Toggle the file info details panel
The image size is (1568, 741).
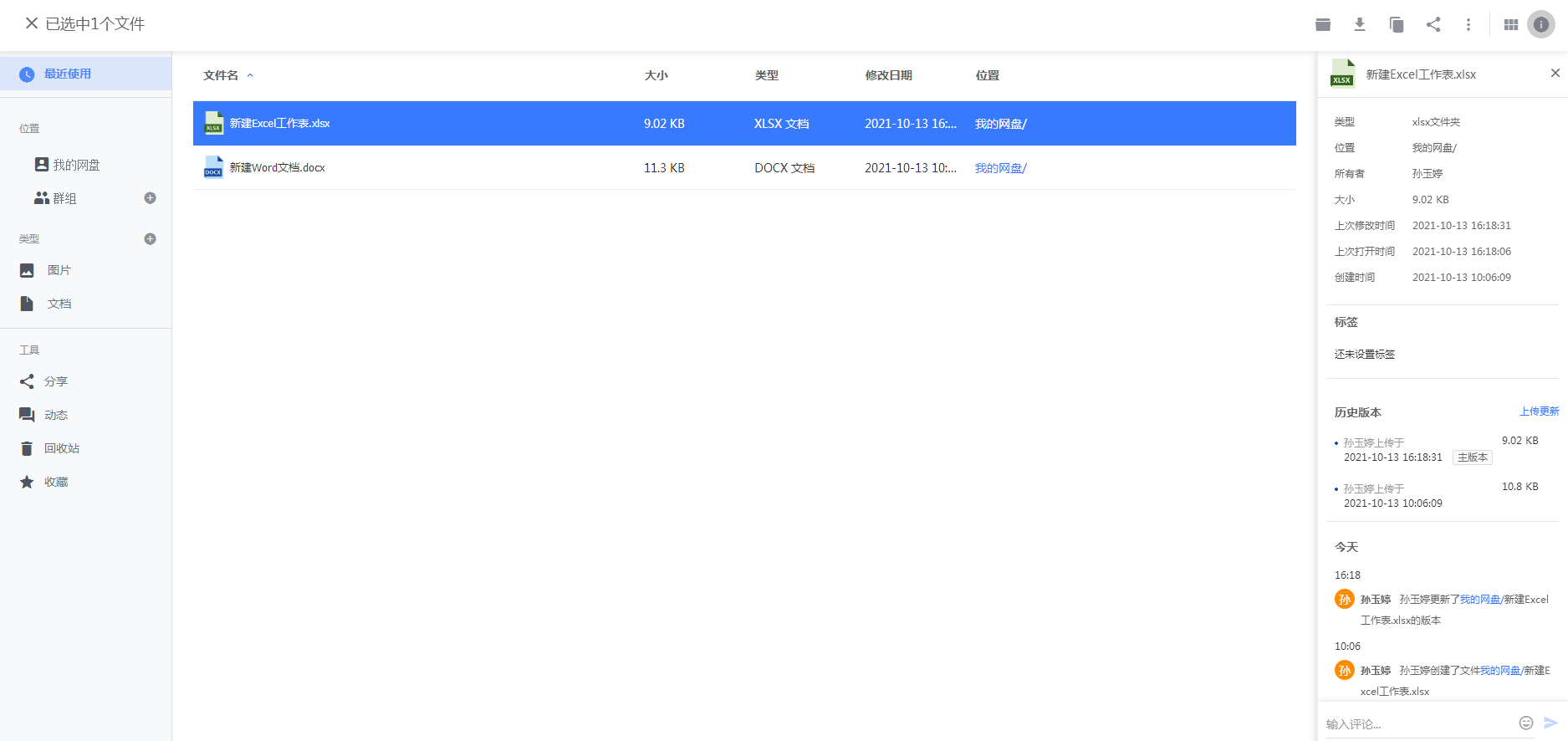pos(1540,24)
